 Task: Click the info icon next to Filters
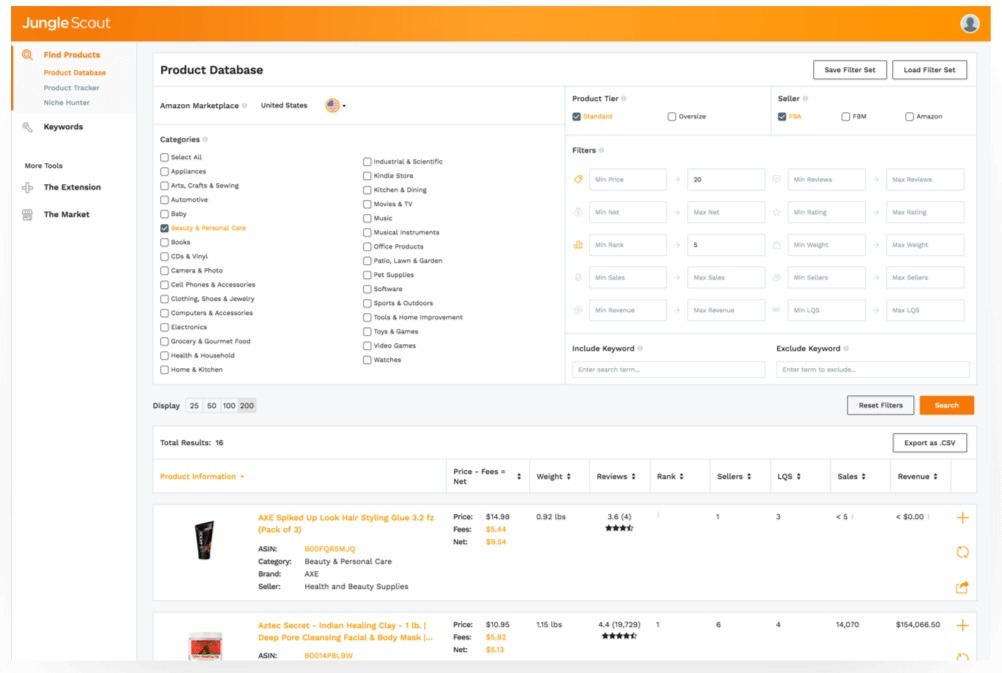click(601, 150)
